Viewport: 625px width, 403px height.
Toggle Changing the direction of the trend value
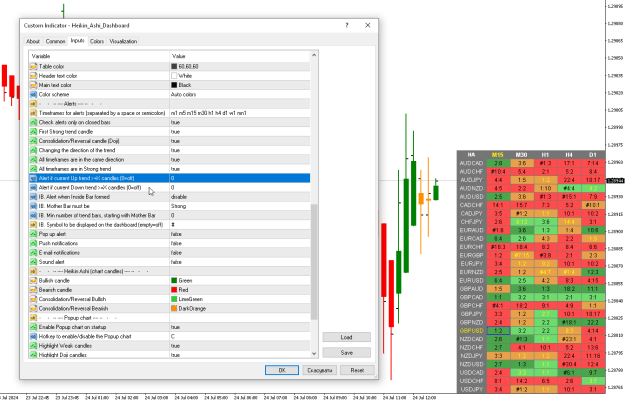[240, 150]
